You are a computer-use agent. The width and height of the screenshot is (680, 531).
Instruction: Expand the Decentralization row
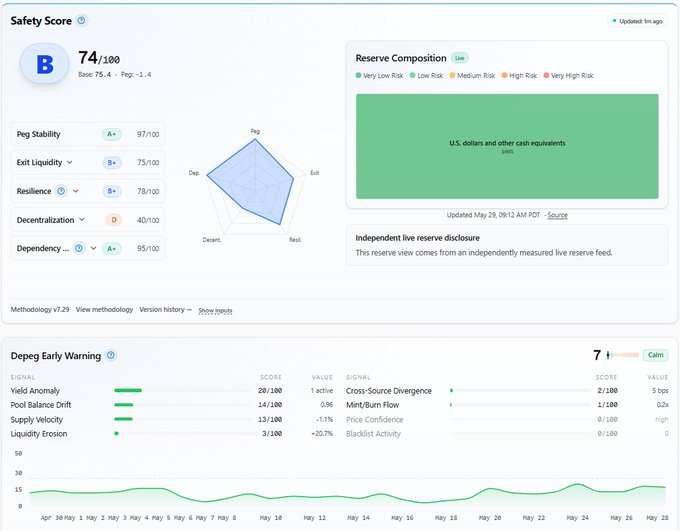point(82,220)
